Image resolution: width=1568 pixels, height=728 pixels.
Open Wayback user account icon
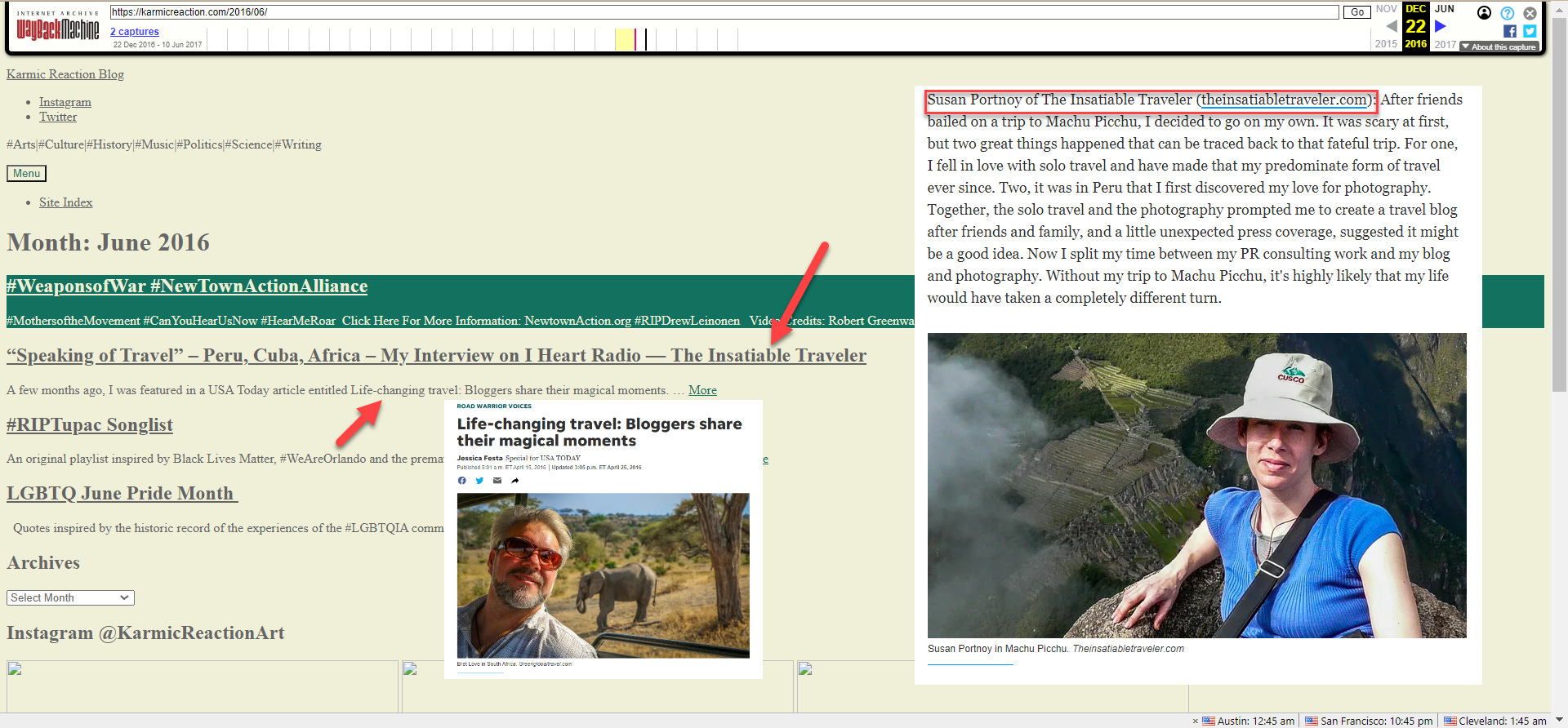click(x=1485, y=12)
